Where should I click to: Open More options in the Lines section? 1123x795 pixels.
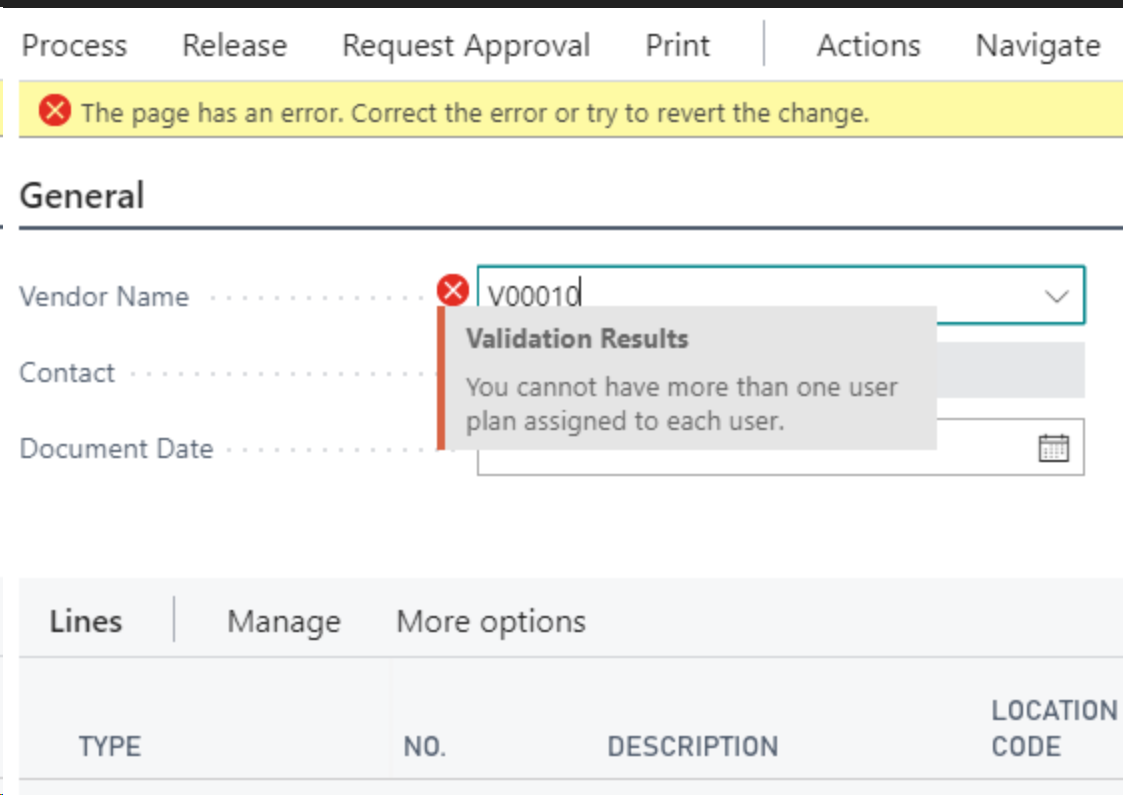[x=490, y=621]
